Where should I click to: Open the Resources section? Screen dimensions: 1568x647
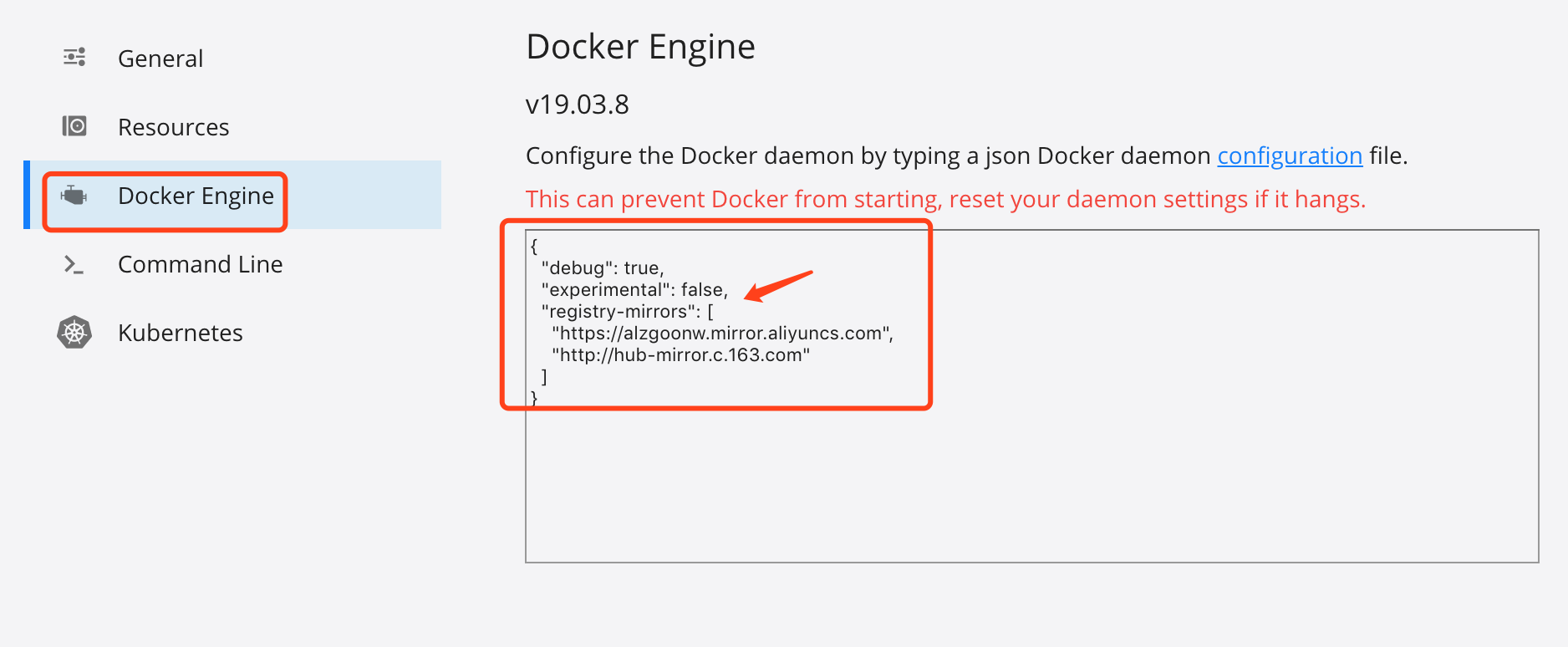(x=173, y=126)
